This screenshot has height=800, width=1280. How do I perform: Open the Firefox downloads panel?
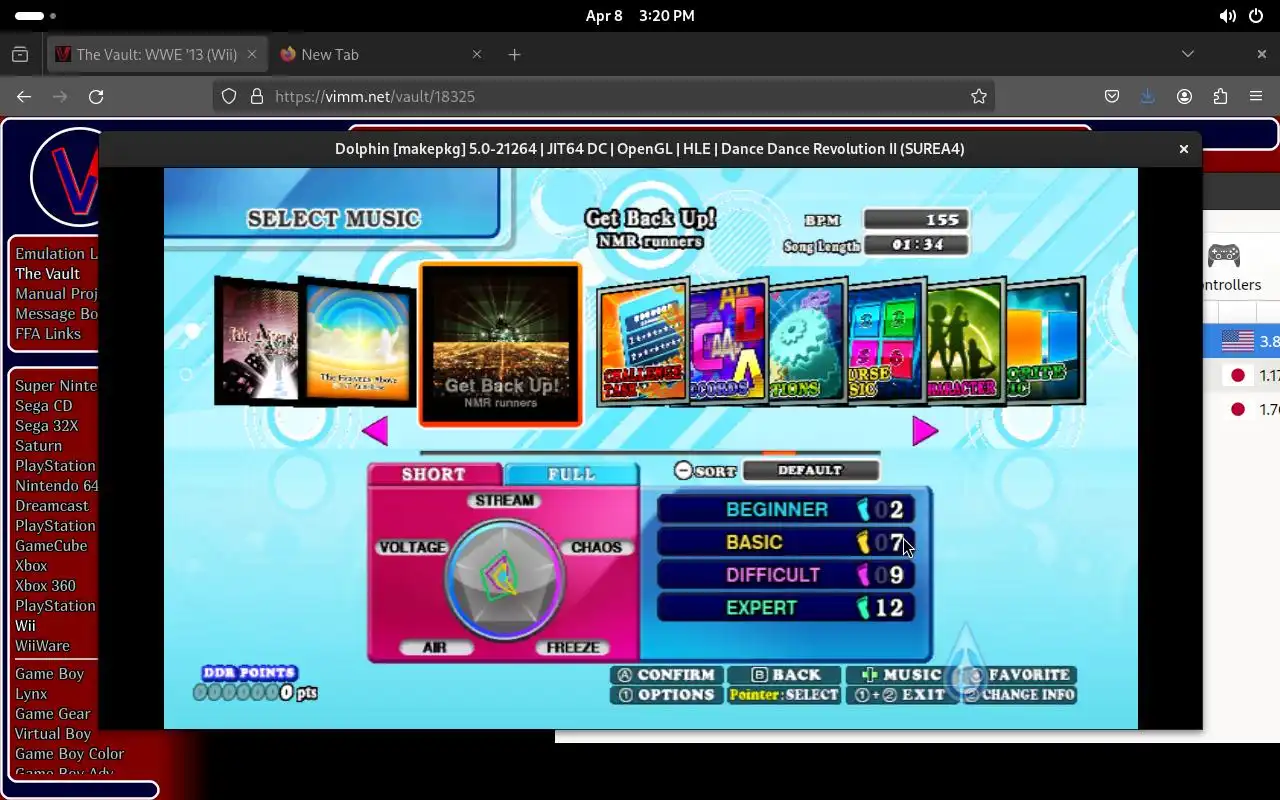[1148, 96]
